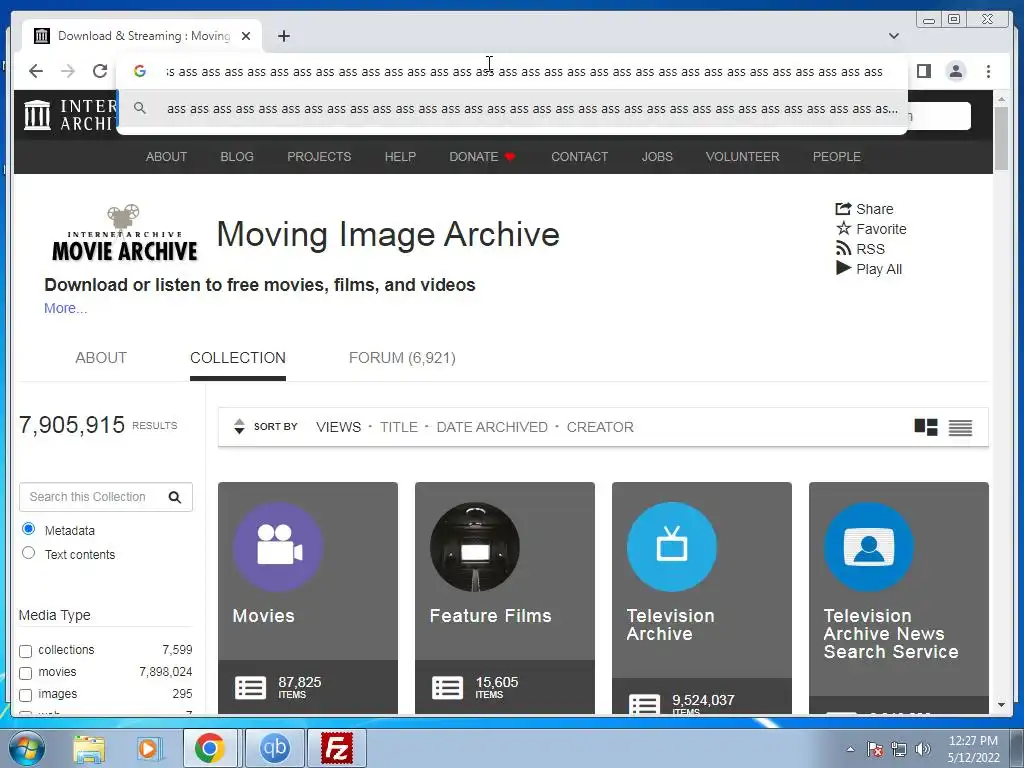Open the PEOPLE navigation link
The image size is (1024, 768).
(x=837, y=157)
